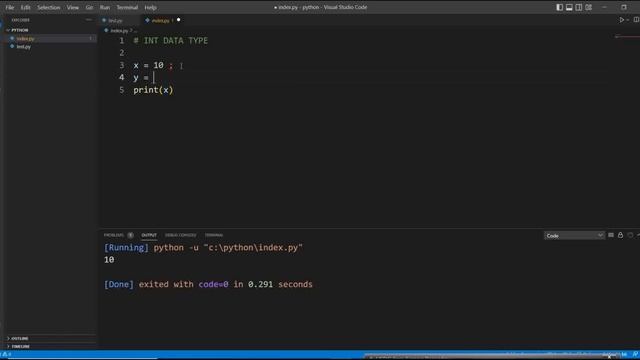Place cursor after y = on line 4
The height and width of the screenshot is (360, 640).
[x=154, y=78]
